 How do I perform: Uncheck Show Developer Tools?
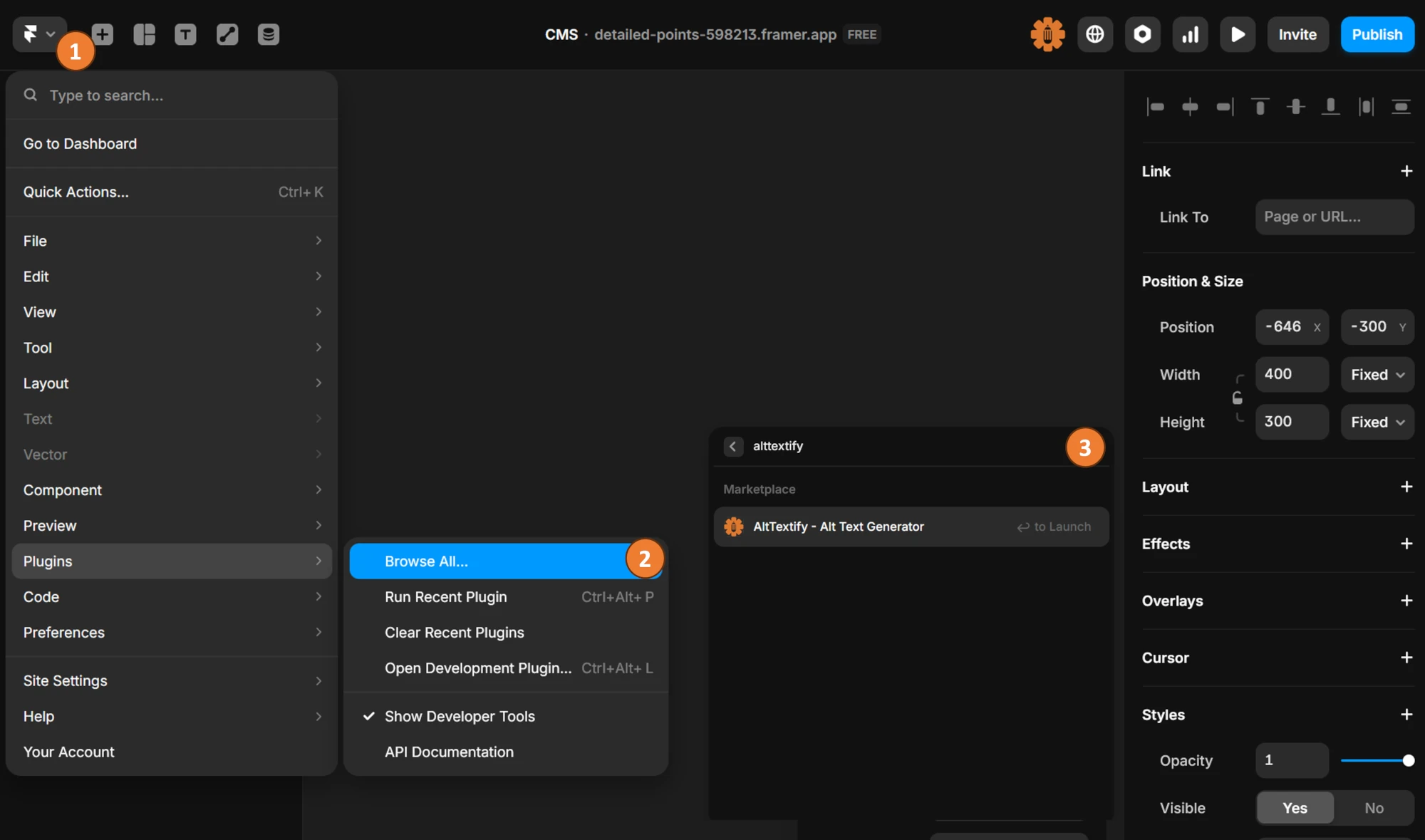pos(460,716)
